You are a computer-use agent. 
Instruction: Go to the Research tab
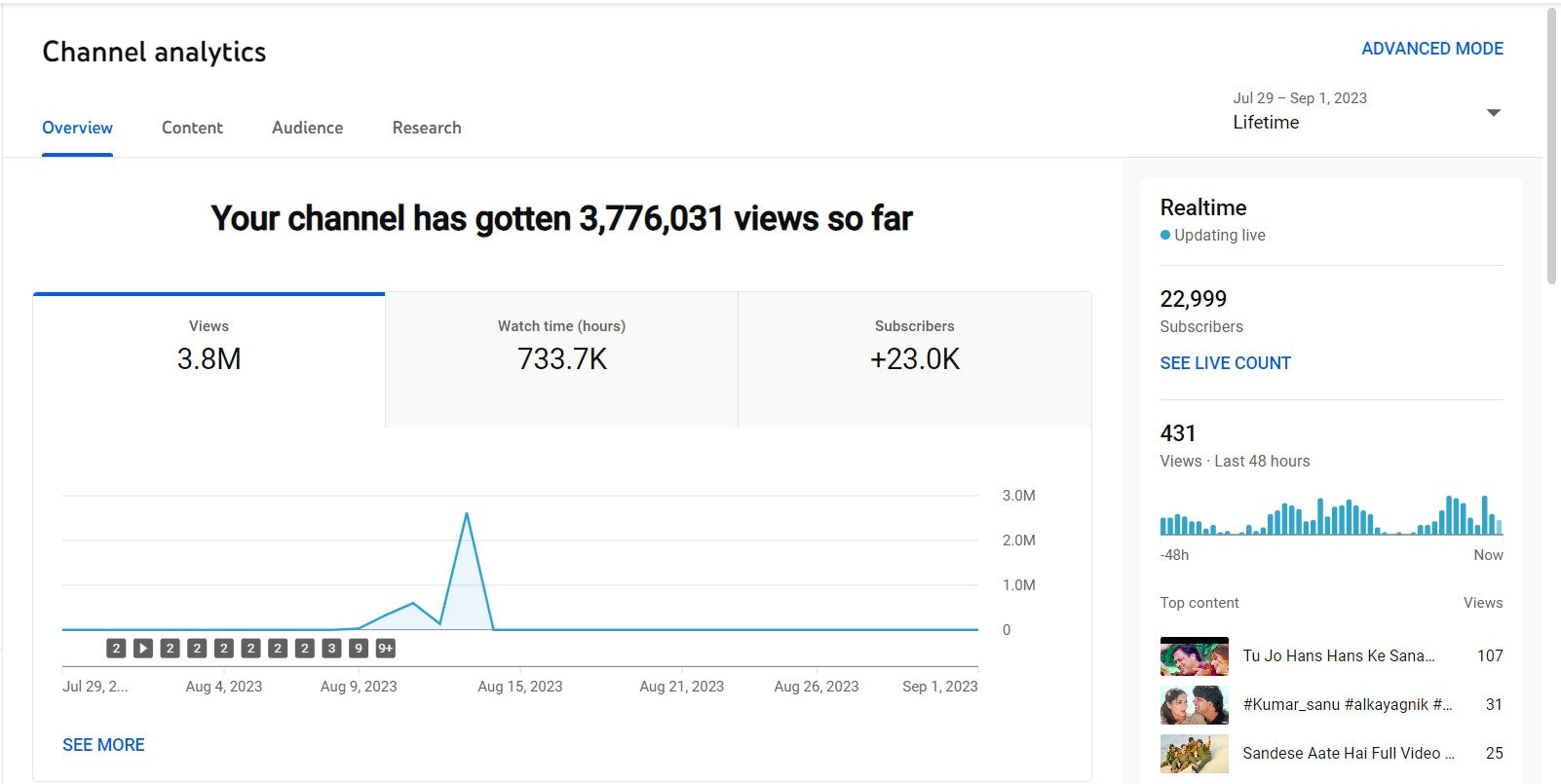tap(427, 128)
